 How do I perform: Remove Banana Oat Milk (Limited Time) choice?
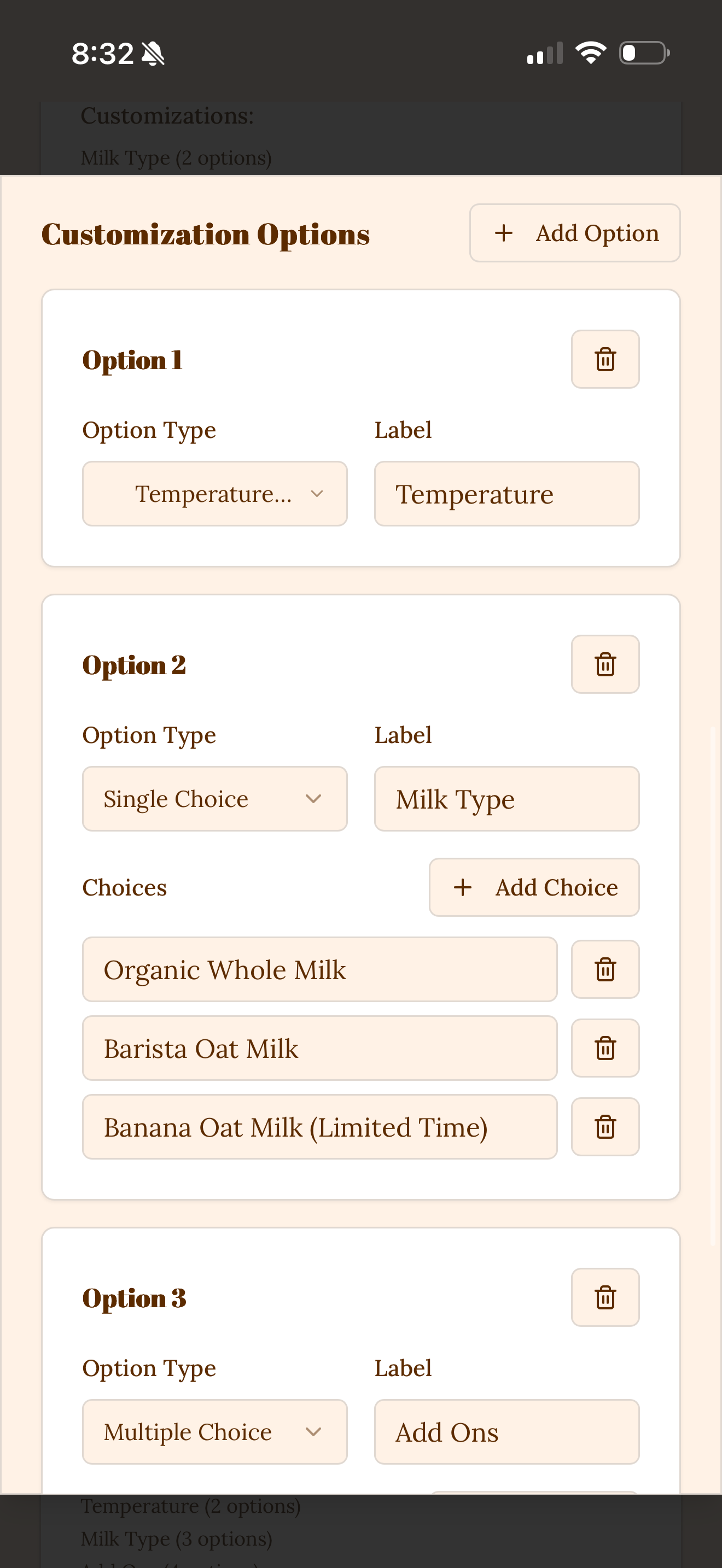pyautogui.click(x=604, y=1127)
